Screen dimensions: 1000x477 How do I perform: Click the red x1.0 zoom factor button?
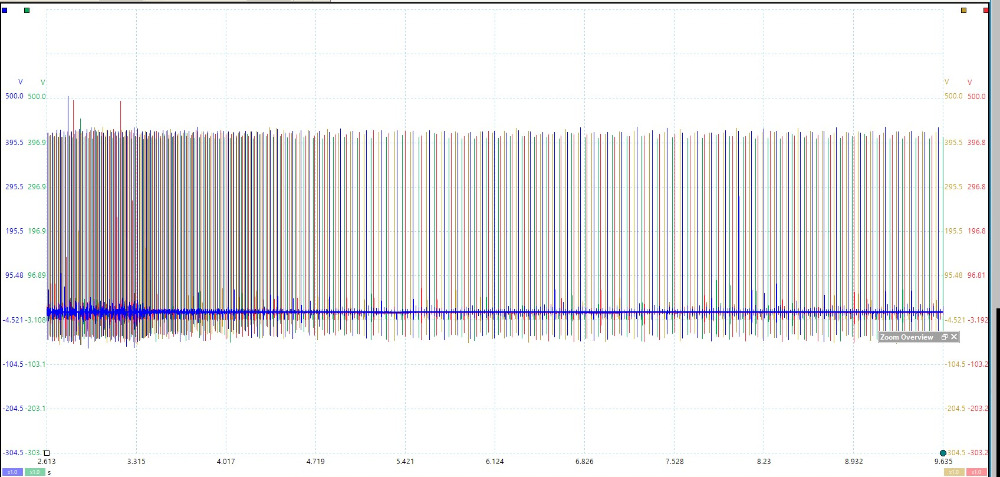[x=976, y=471]
